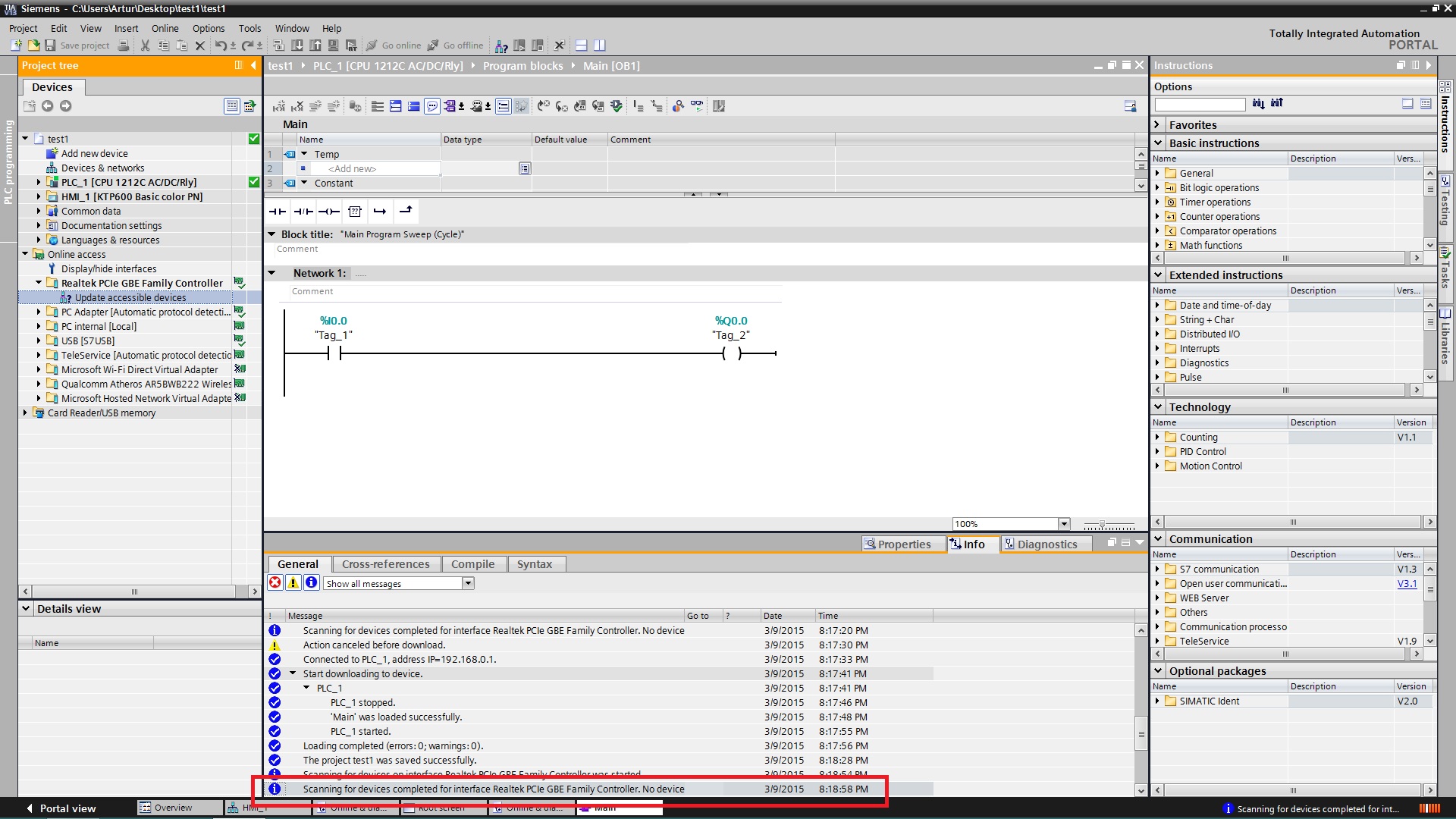Insert an empty box instruction

[x=355, y=212]
